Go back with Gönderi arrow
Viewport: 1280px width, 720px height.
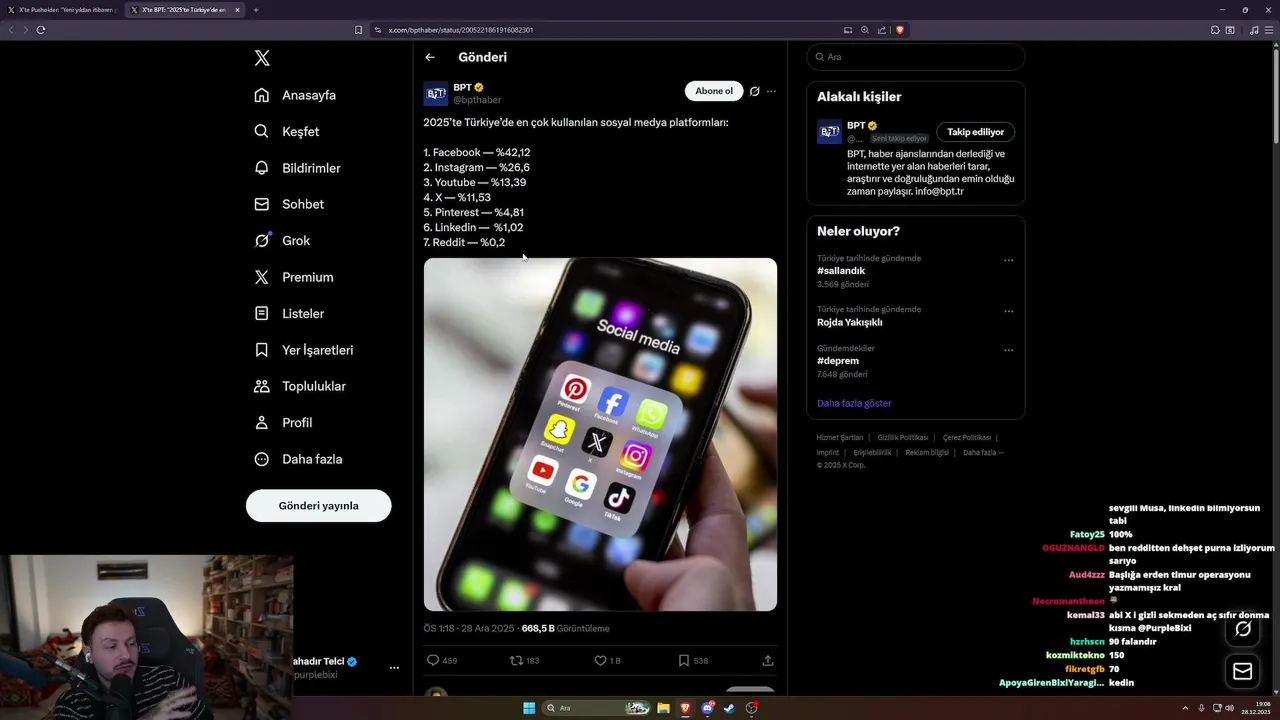(430, 57)
